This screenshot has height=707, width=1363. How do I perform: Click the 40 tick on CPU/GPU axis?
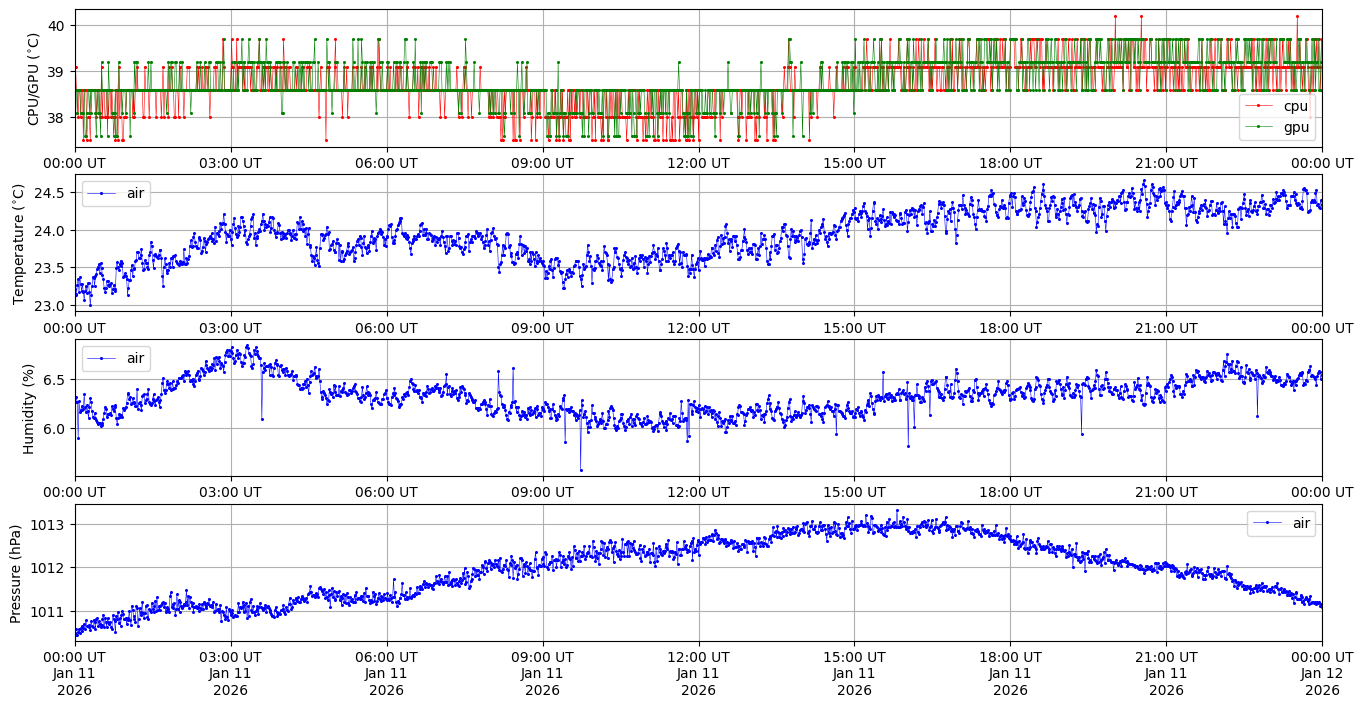56,25
